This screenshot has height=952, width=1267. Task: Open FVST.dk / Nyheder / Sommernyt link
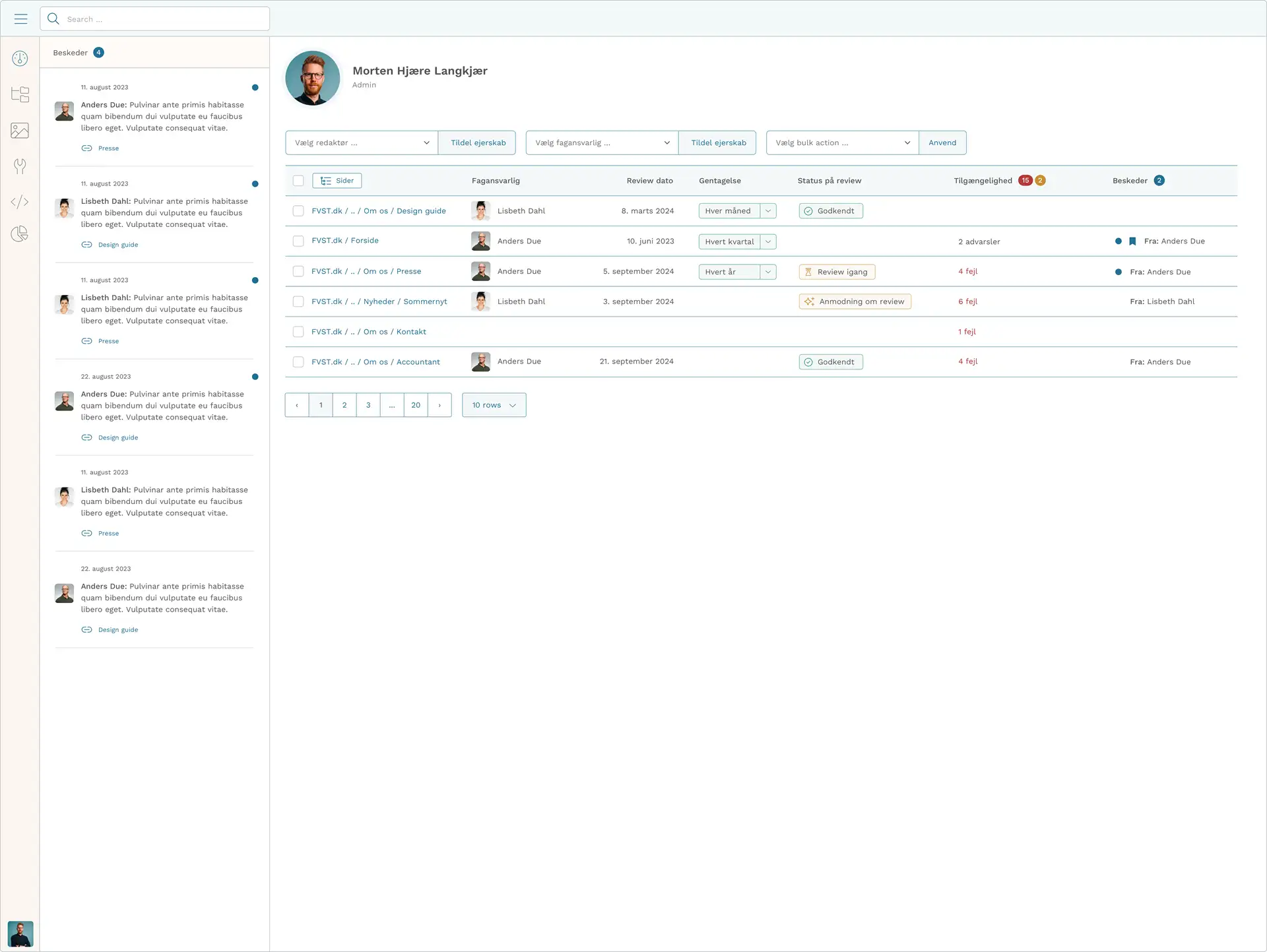tap(379, 301)
